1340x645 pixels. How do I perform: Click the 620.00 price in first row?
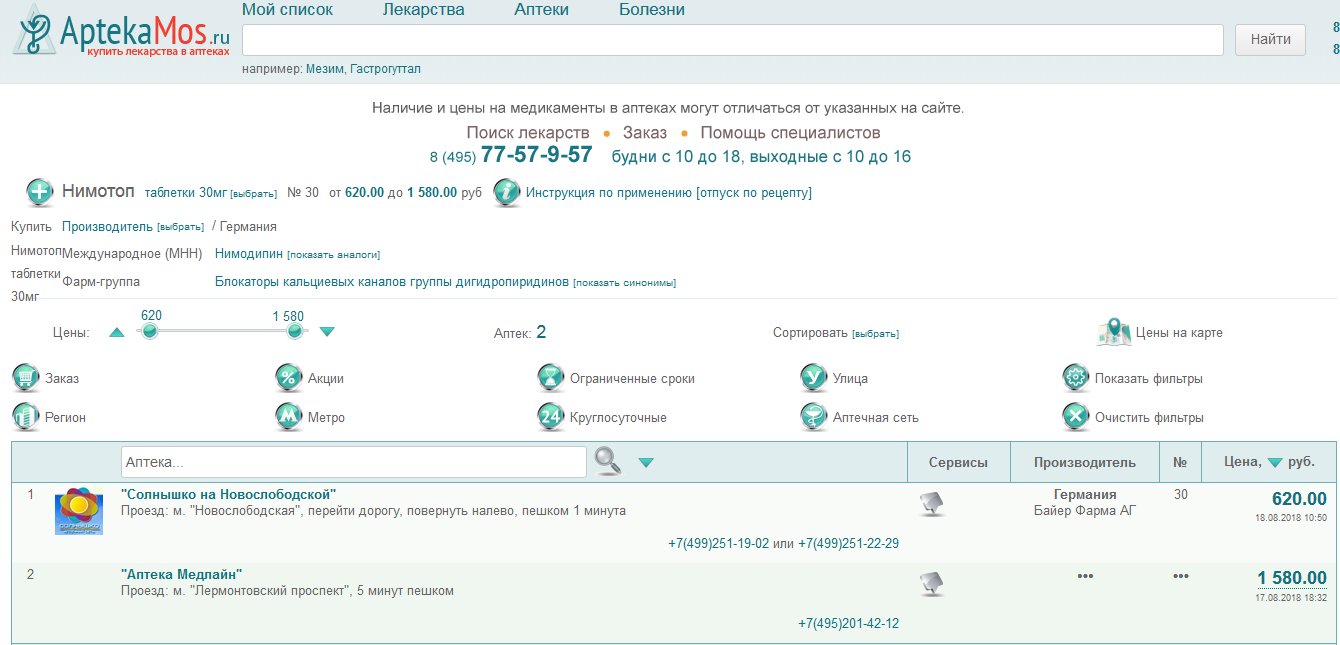pos(1299,499)
